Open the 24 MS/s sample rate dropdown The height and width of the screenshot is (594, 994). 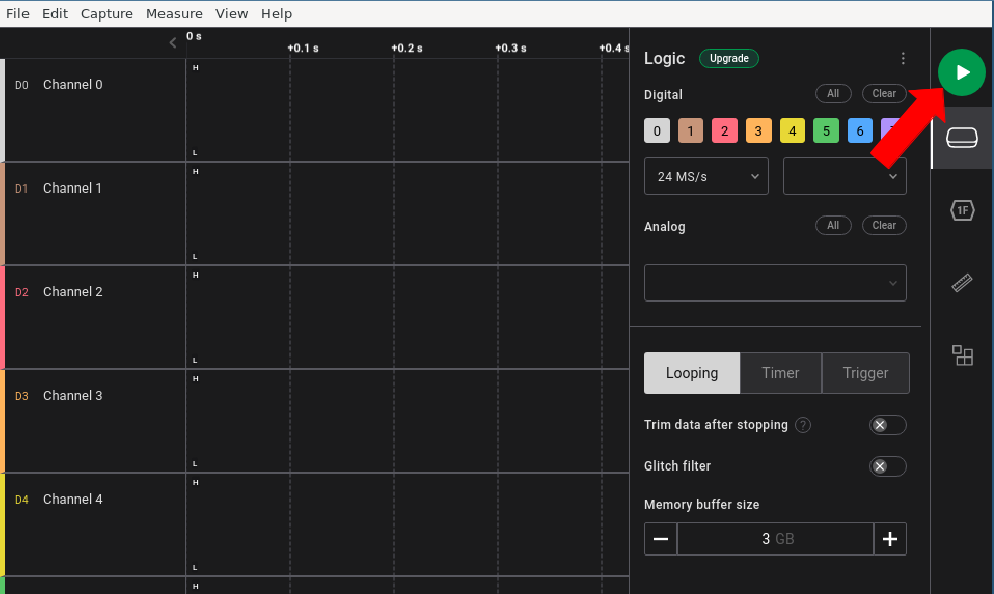tap(706, 176)
